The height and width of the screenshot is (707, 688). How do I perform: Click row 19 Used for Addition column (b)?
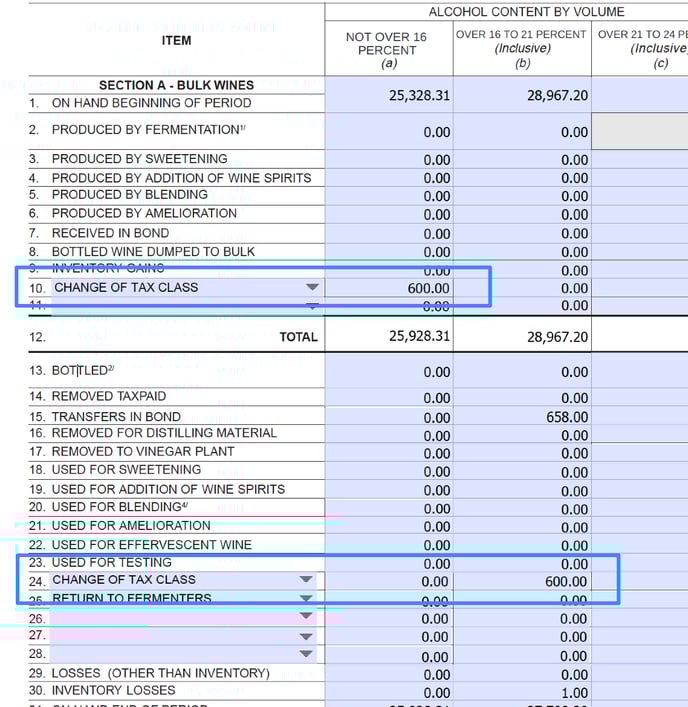[x=522, y=490]
